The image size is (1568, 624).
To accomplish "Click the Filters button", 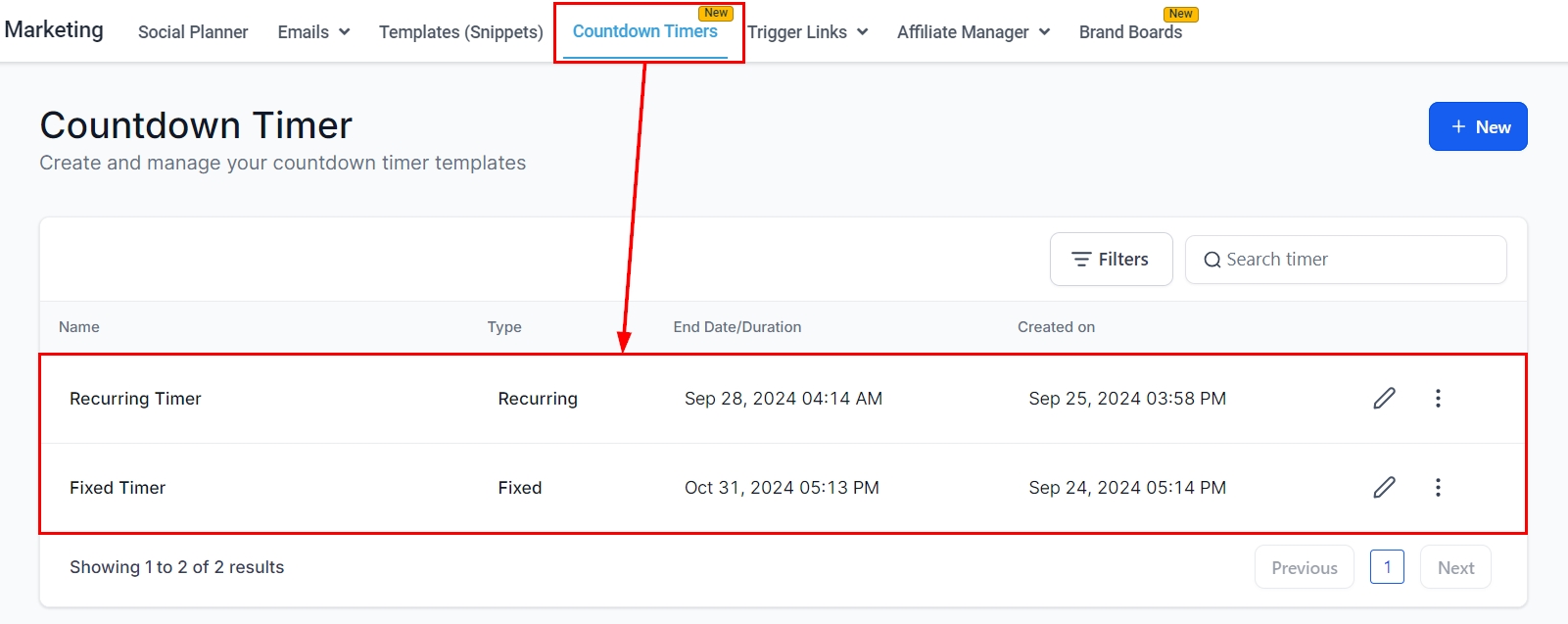I will [x=1111, y=260].
